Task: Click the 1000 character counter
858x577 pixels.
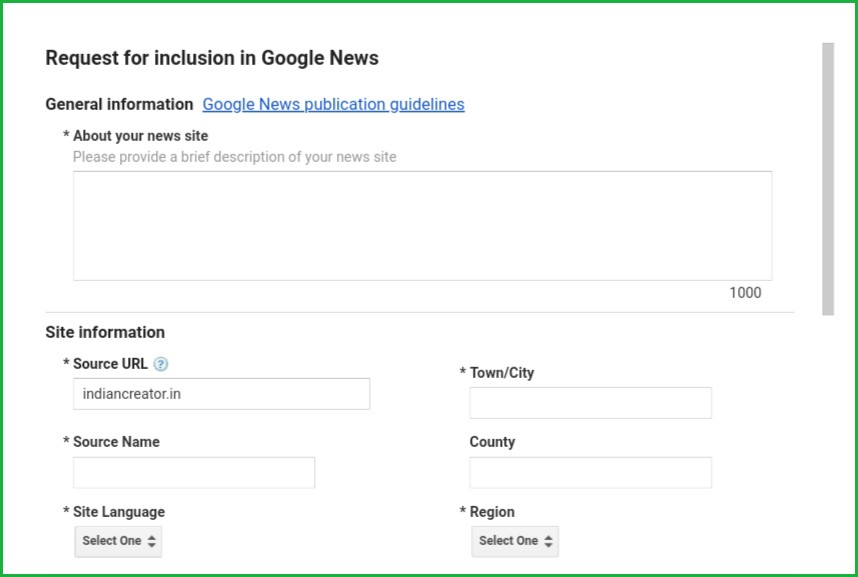Action: coord(745,293)
